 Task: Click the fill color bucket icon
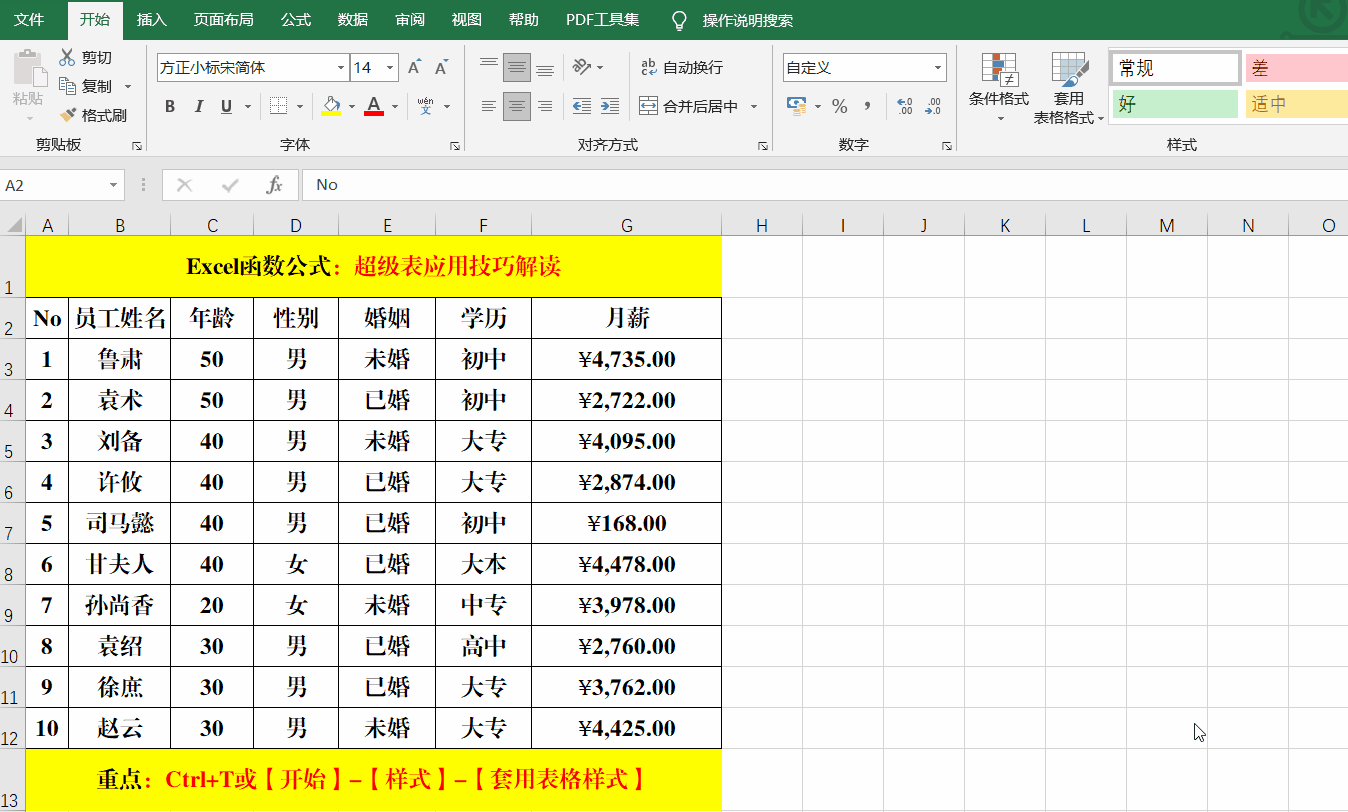pyautogui.click(x=334, y=105)
